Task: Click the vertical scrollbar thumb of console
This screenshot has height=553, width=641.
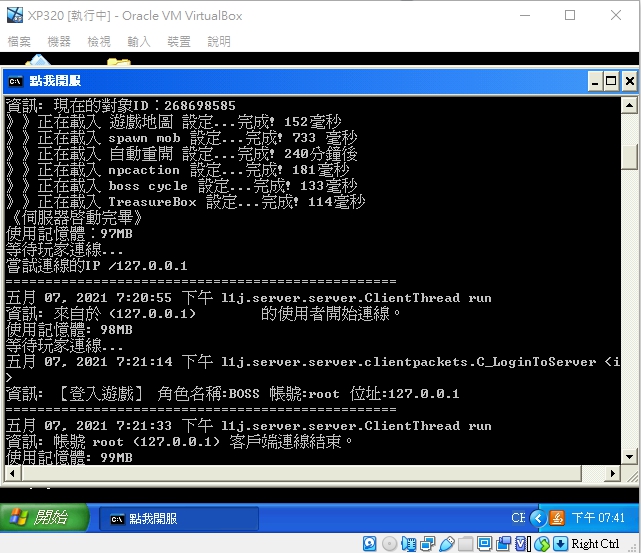Action: pyautogui.click(x=630, y=156)
